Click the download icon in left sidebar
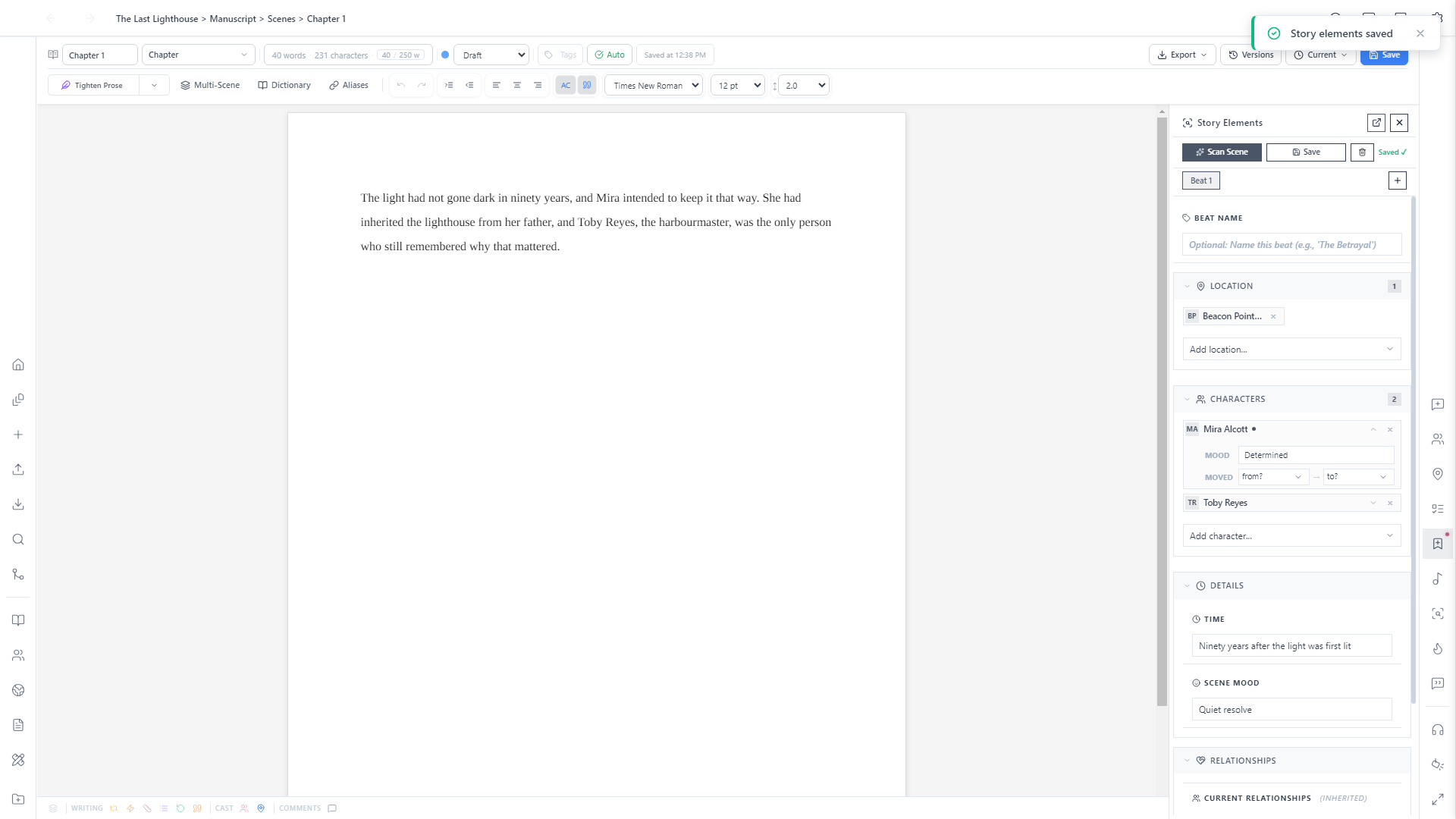1456x819 pixels. tap(18, 504)
